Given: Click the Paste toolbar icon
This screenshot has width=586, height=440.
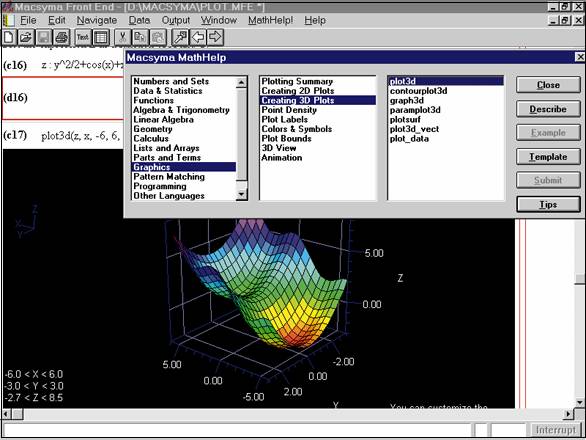Looking at the screenshot, I should [158, 37].
